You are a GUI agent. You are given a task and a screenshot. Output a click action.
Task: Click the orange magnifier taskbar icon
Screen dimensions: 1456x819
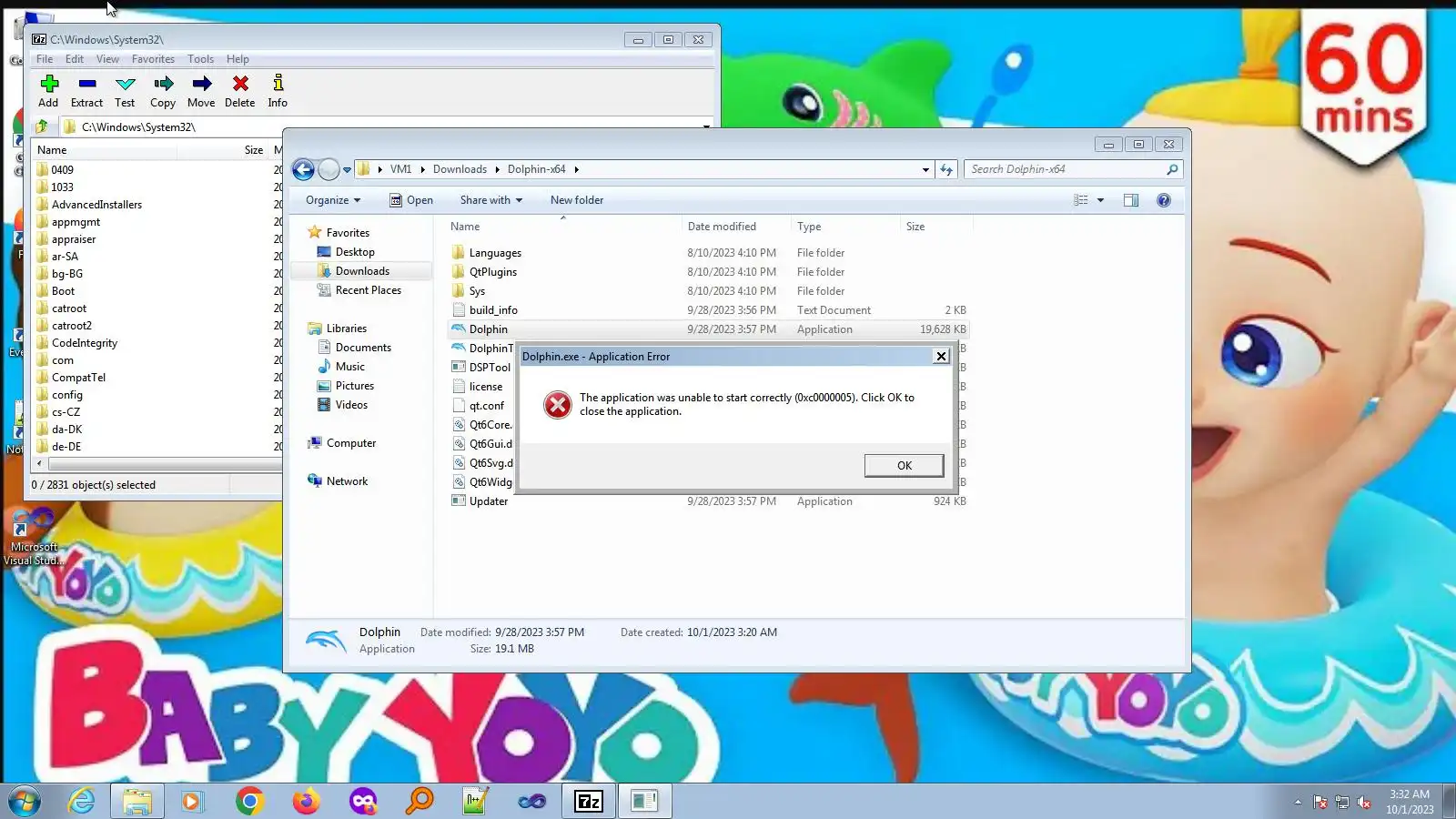coord(420,802)
